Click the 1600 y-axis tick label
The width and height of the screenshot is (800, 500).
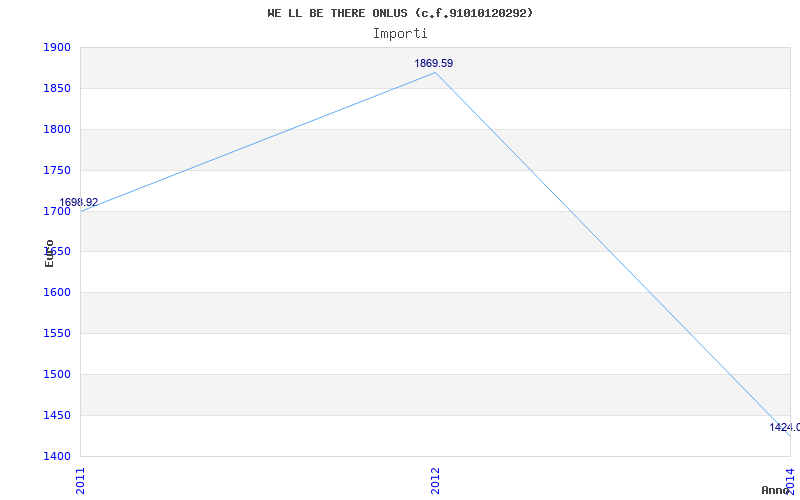[x=57, y=293]
